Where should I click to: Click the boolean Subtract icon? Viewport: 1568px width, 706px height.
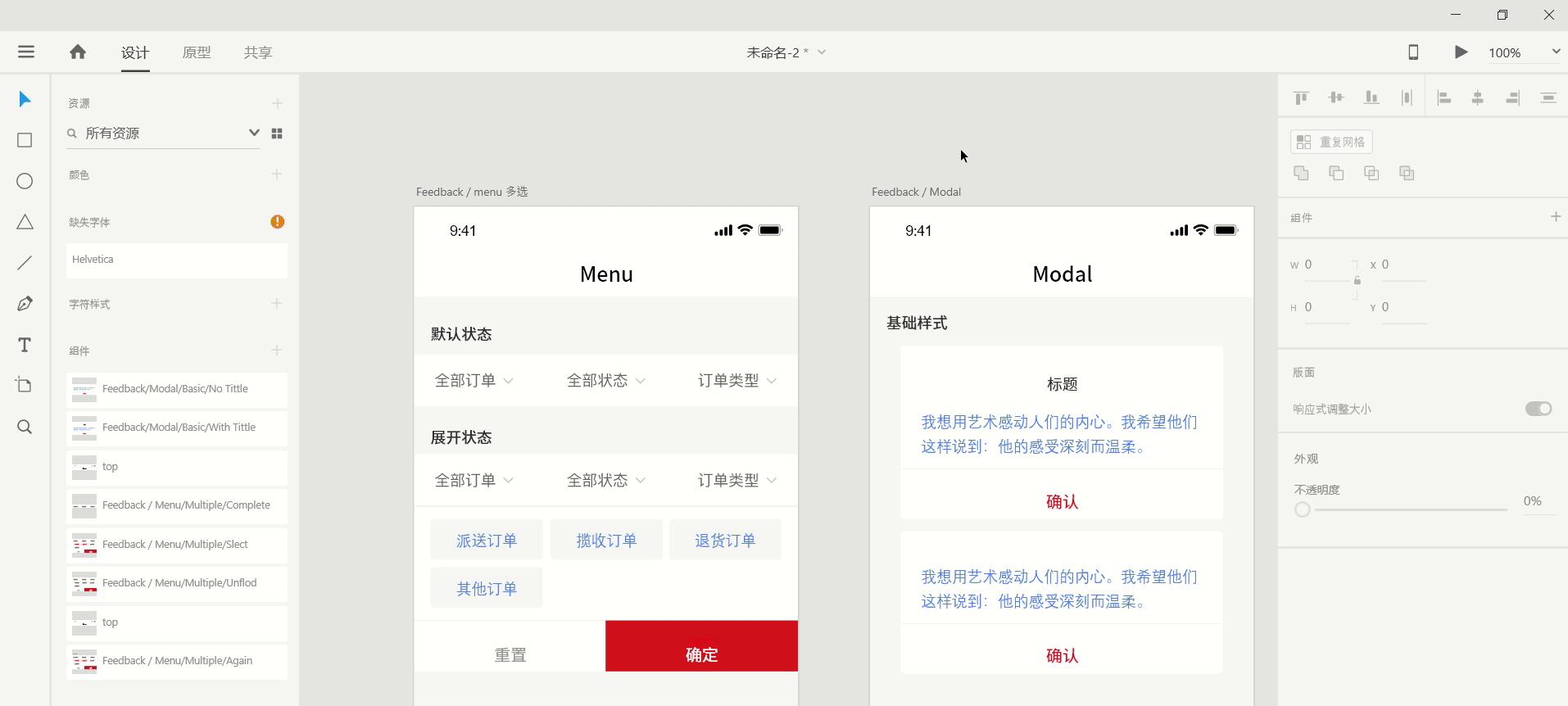tap(1336, 173)
